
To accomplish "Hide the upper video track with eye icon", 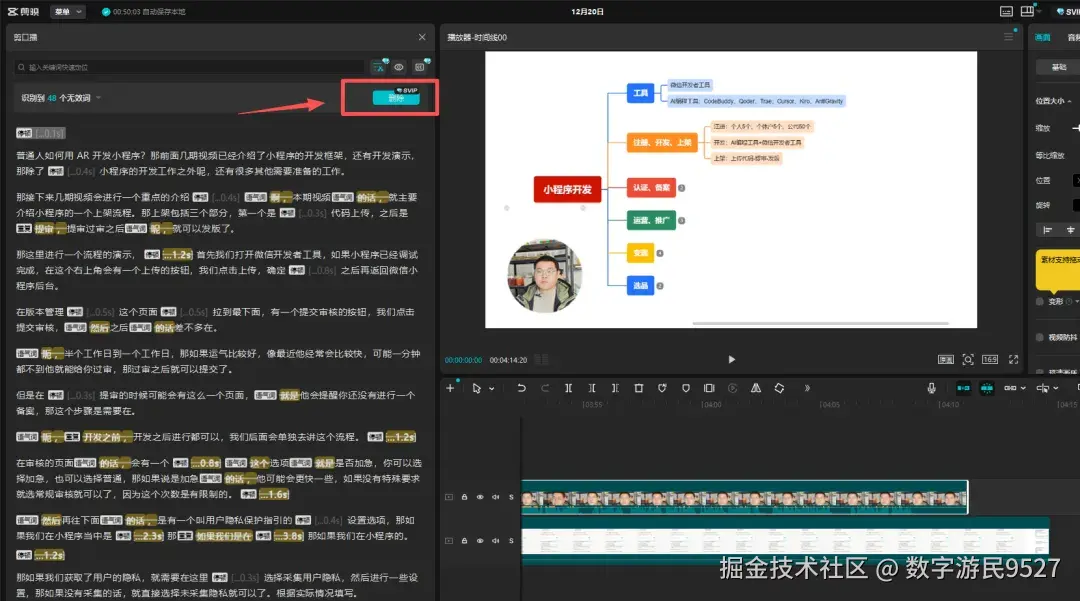I will (480, 497).
